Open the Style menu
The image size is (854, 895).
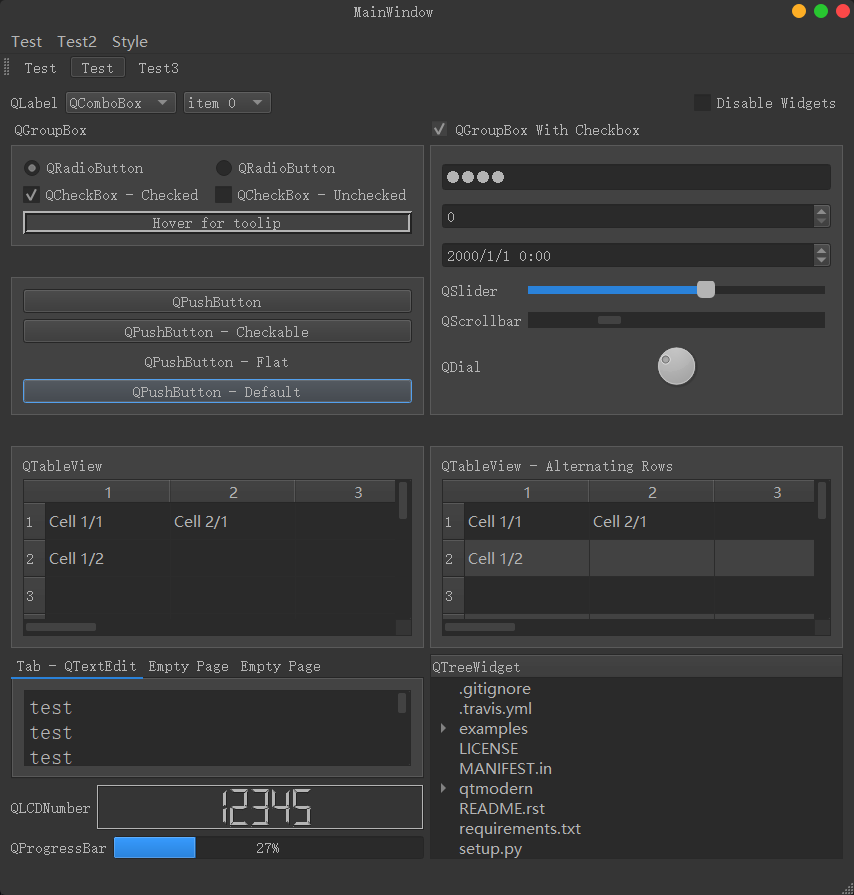[x=130, y=42]
